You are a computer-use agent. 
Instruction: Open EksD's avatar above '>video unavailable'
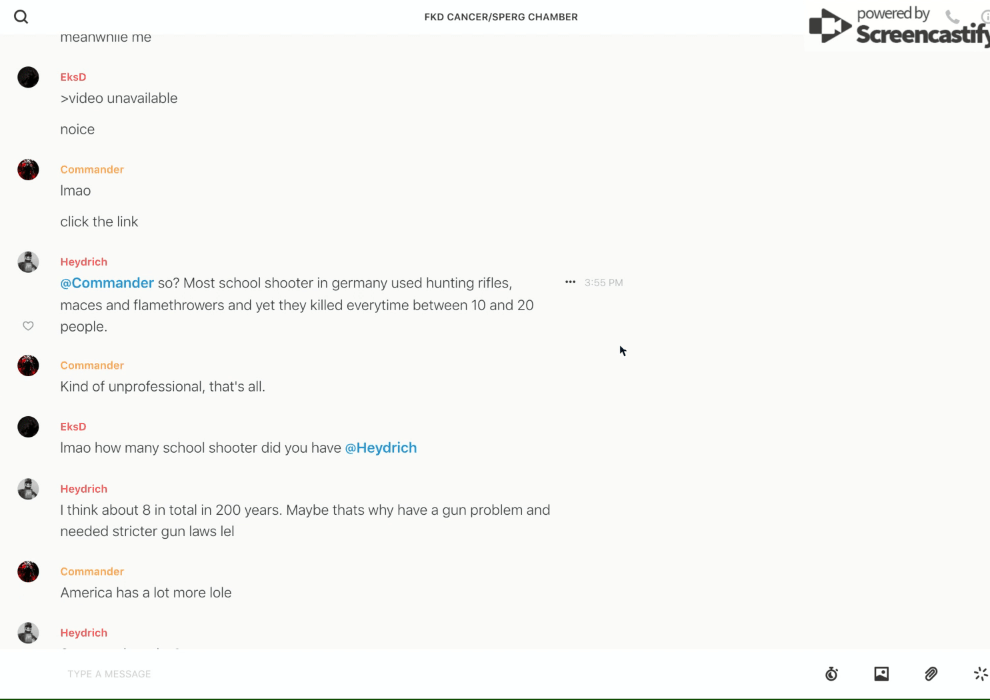[28, 77]
